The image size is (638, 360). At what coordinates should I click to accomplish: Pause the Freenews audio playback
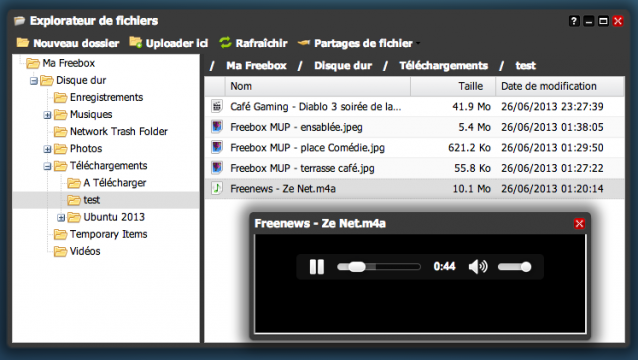coord(317,267)
